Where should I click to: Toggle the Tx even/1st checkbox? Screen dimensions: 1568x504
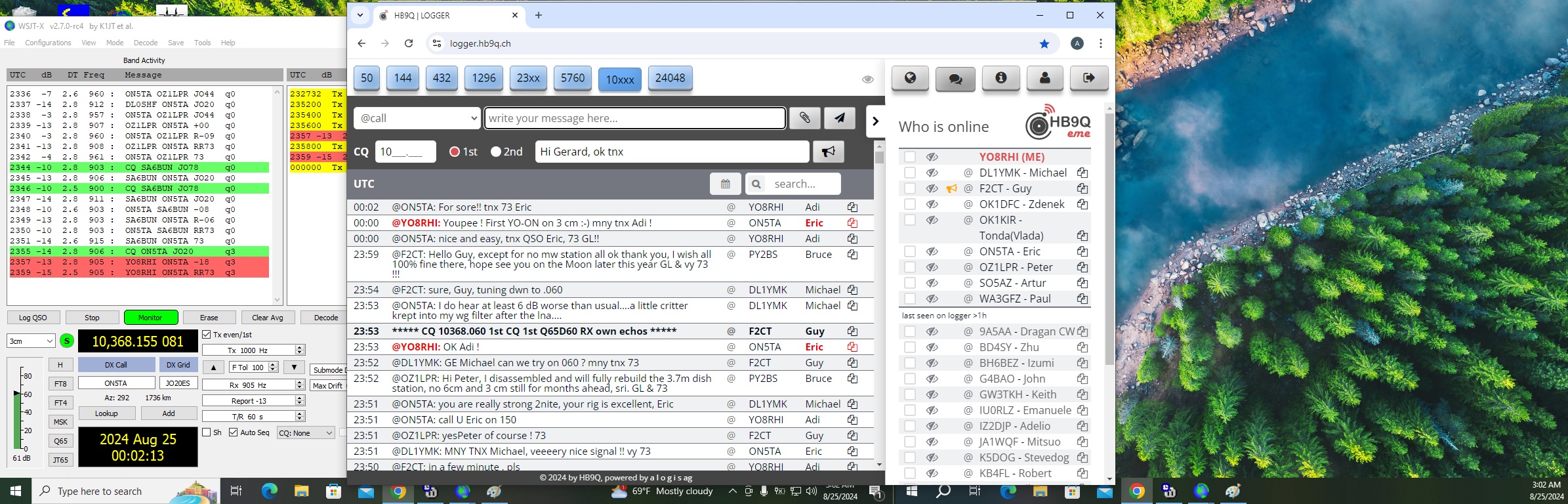click(x=207, y=335)
